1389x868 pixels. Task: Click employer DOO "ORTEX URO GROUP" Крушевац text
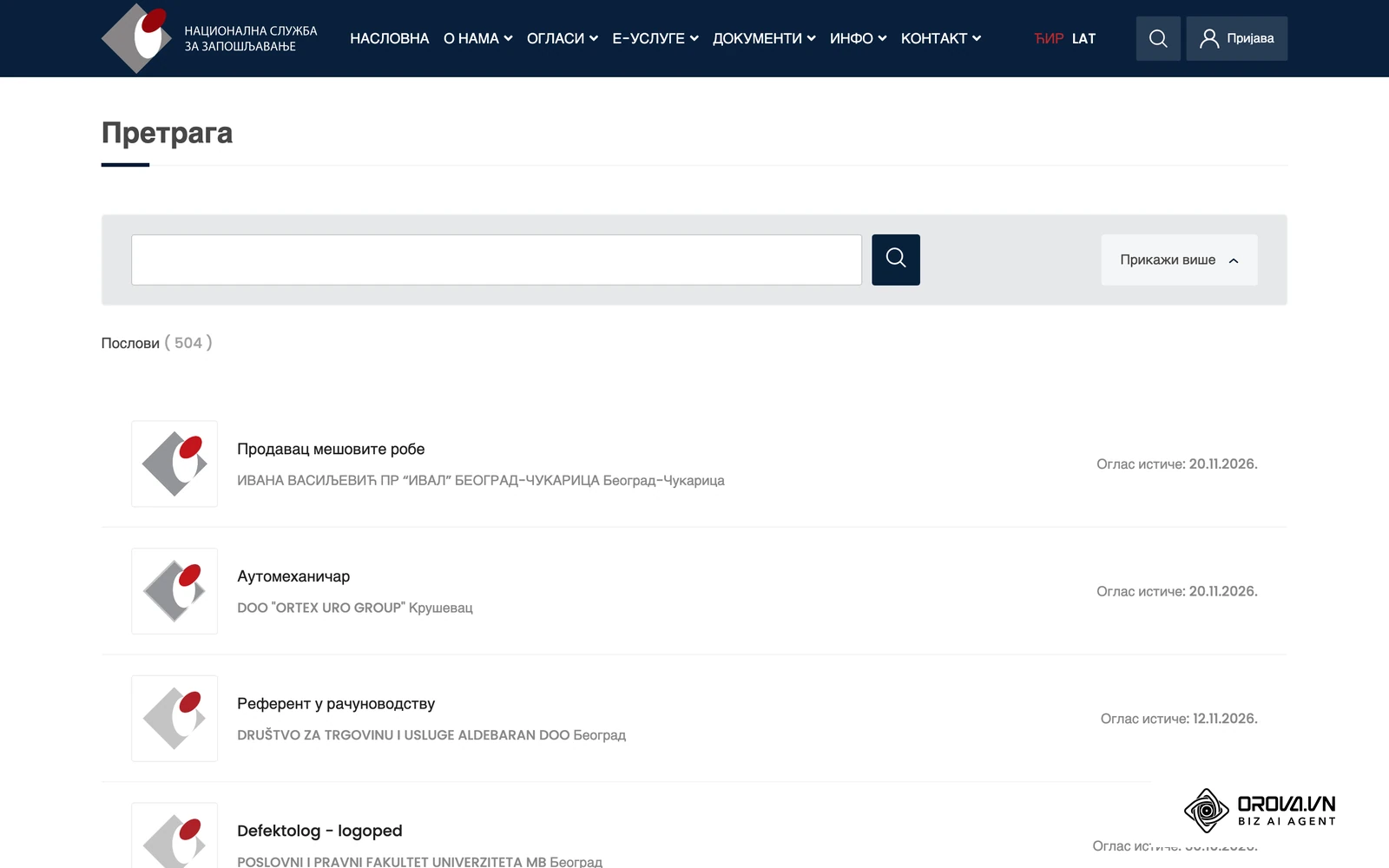[355, 608]
